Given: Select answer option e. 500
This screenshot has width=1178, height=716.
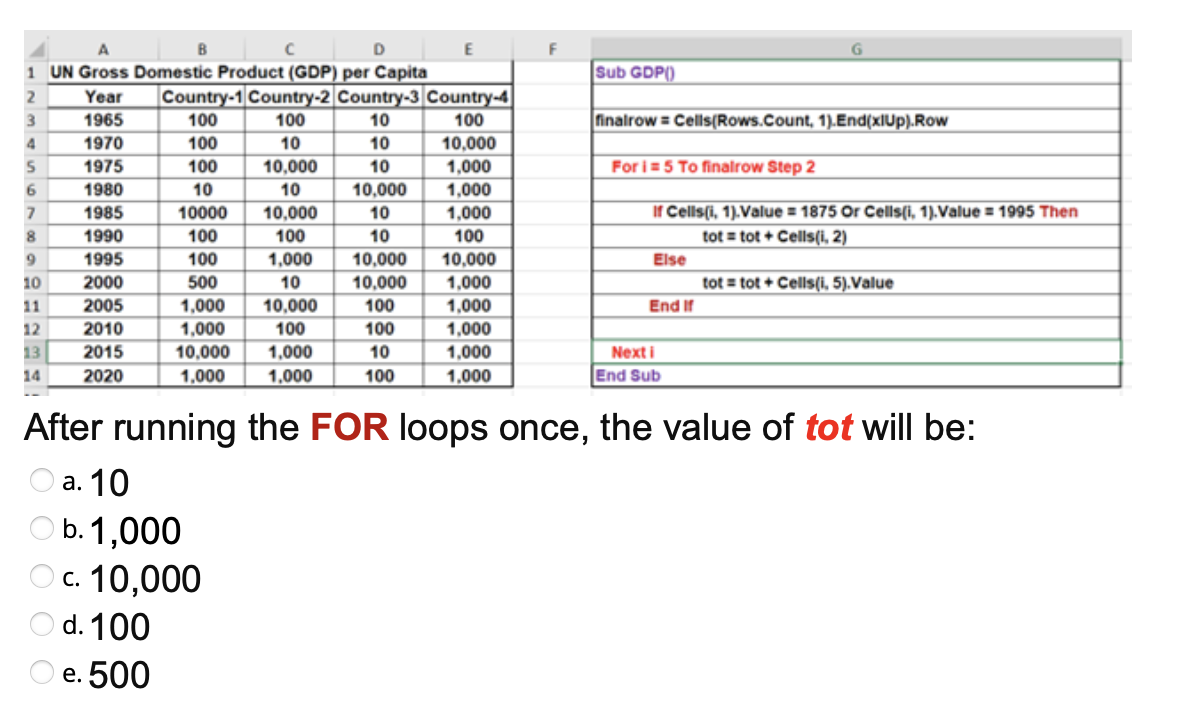Looking at the screenshot, I should tap(41, 672).
